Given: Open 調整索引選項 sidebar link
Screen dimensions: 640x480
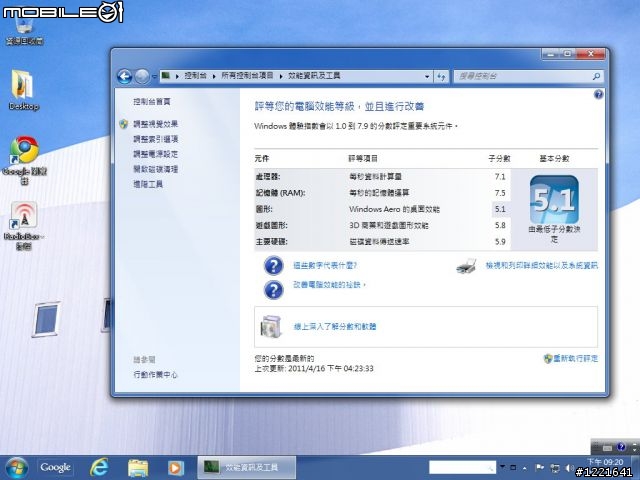Looking at the screenshot, I should [x=156, y=139].
